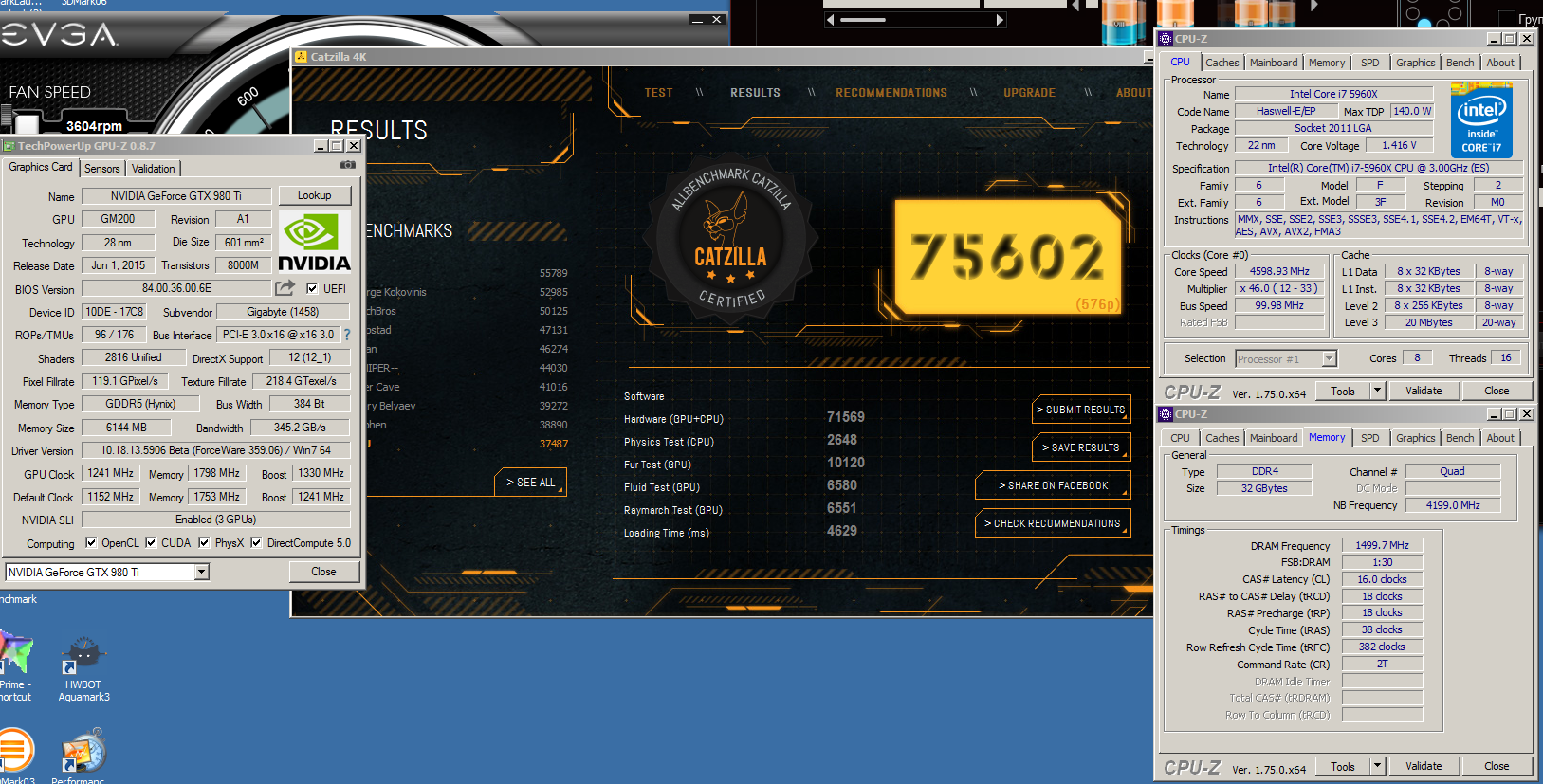This screenshot has width=1543, height=784.
Task: Click the Intel Core i7 logo in CPU-Z
Action: (1481, 119)
